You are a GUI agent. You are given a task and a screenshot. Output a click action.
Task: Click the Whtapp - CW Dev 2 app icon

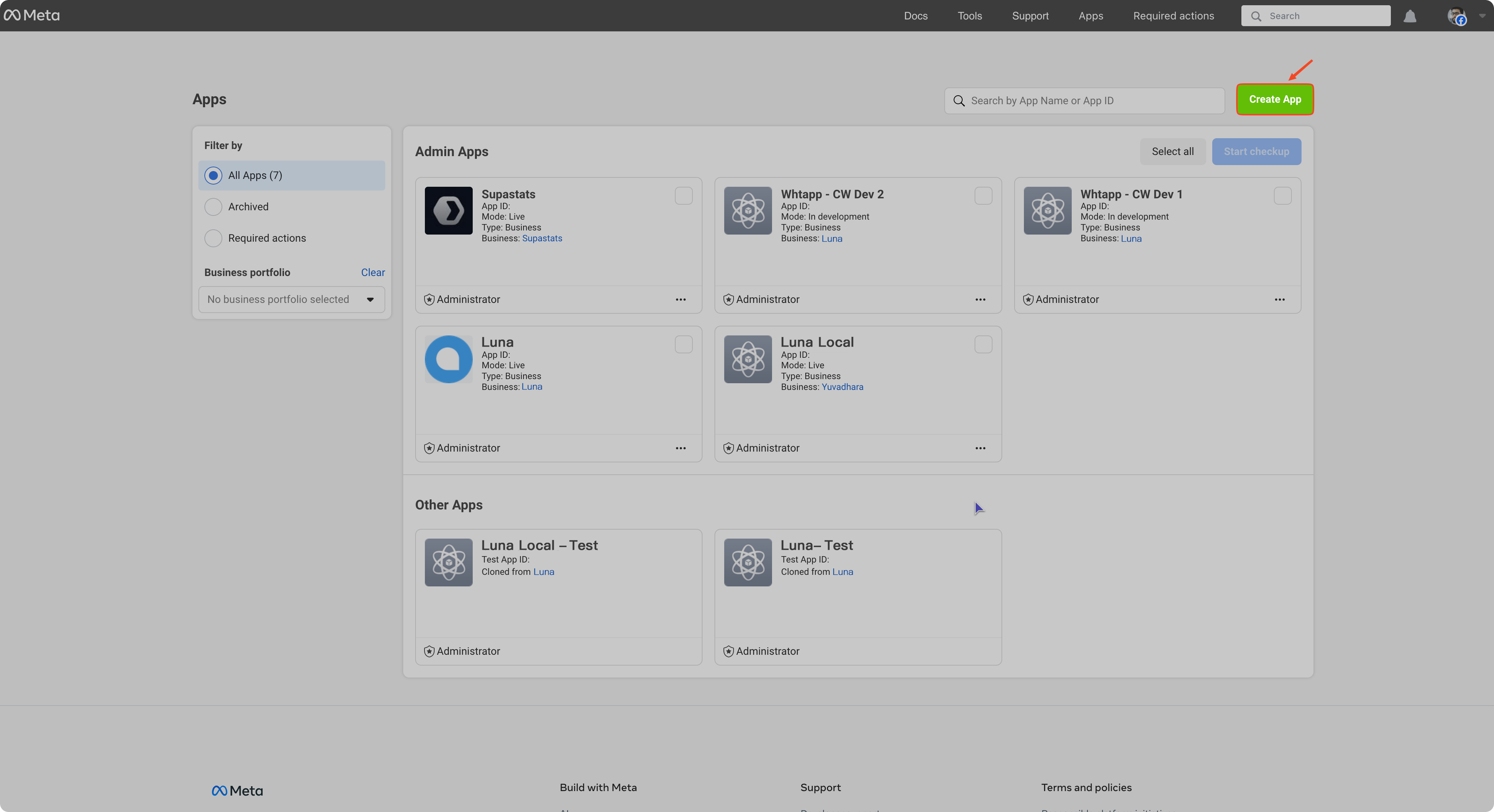[748, 210]
